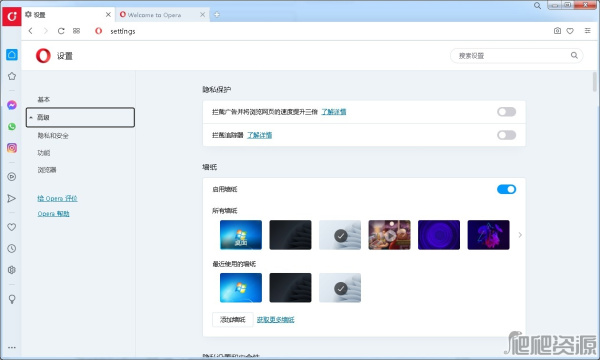Select 隐私和安全 in settings navigation

click(x=53, y=135)
